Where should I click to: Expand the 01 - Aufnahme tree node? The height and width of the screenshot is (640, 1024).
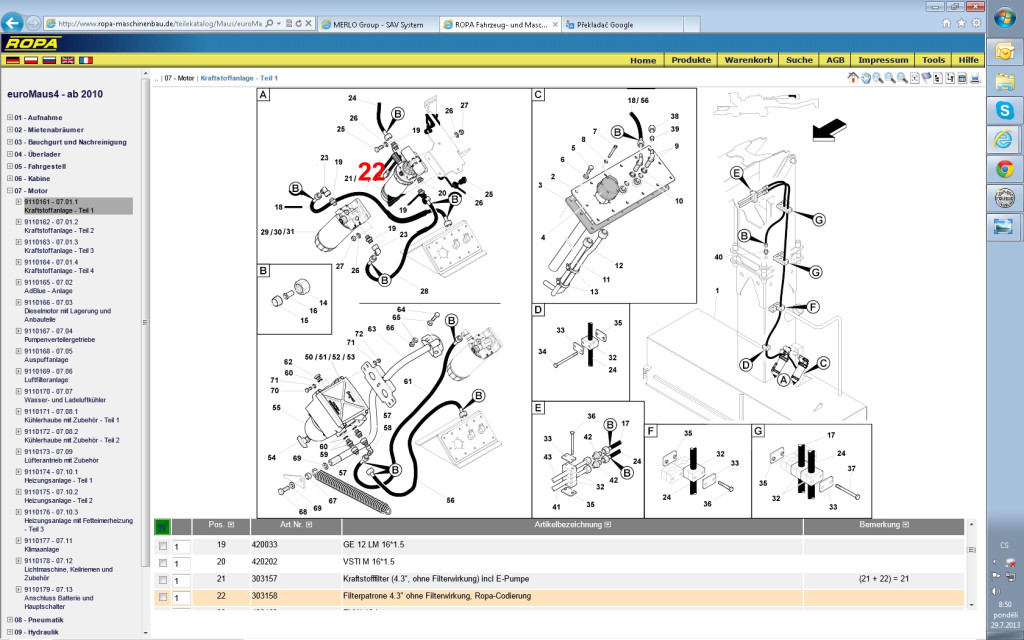pos(10,118)
